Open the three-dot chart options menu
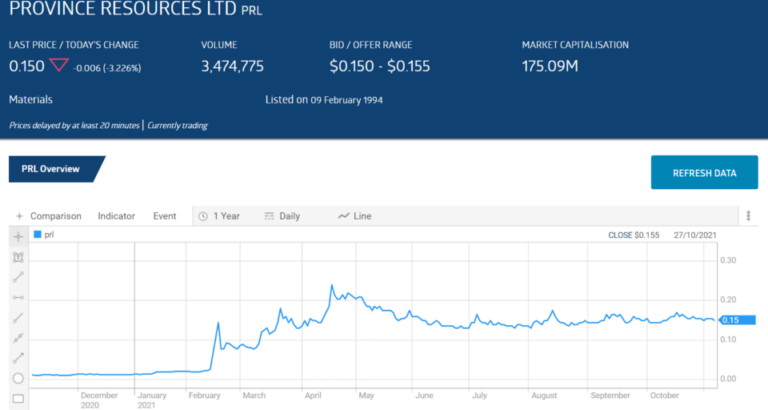The width and height of the screenshot is (768, 410). pos(748,216)
